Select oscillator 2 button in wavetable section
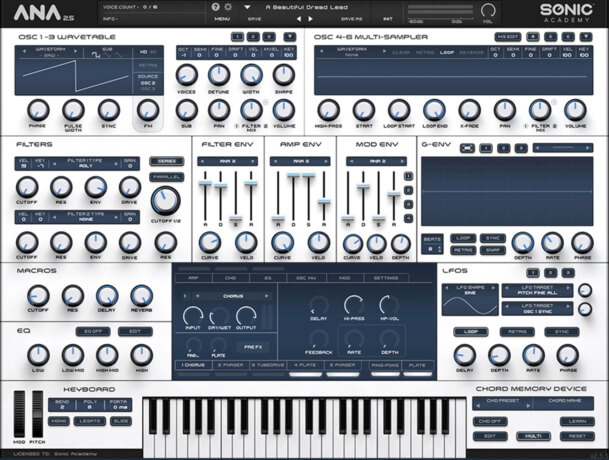The width and height of the screenshot is (609, 460). [253, 37]
